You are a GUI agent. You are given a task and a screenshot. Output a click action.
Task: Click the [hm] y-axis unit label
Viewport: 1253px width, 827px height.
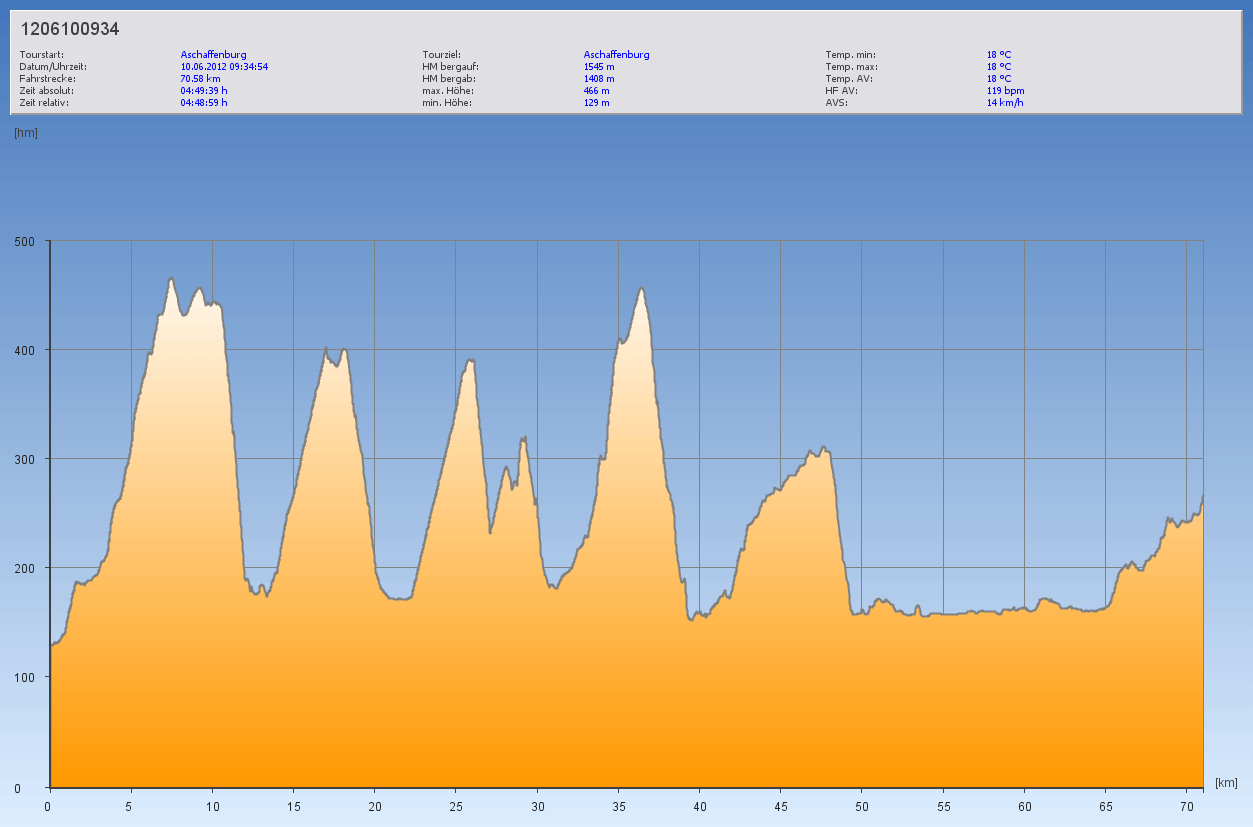click(26, 132)
